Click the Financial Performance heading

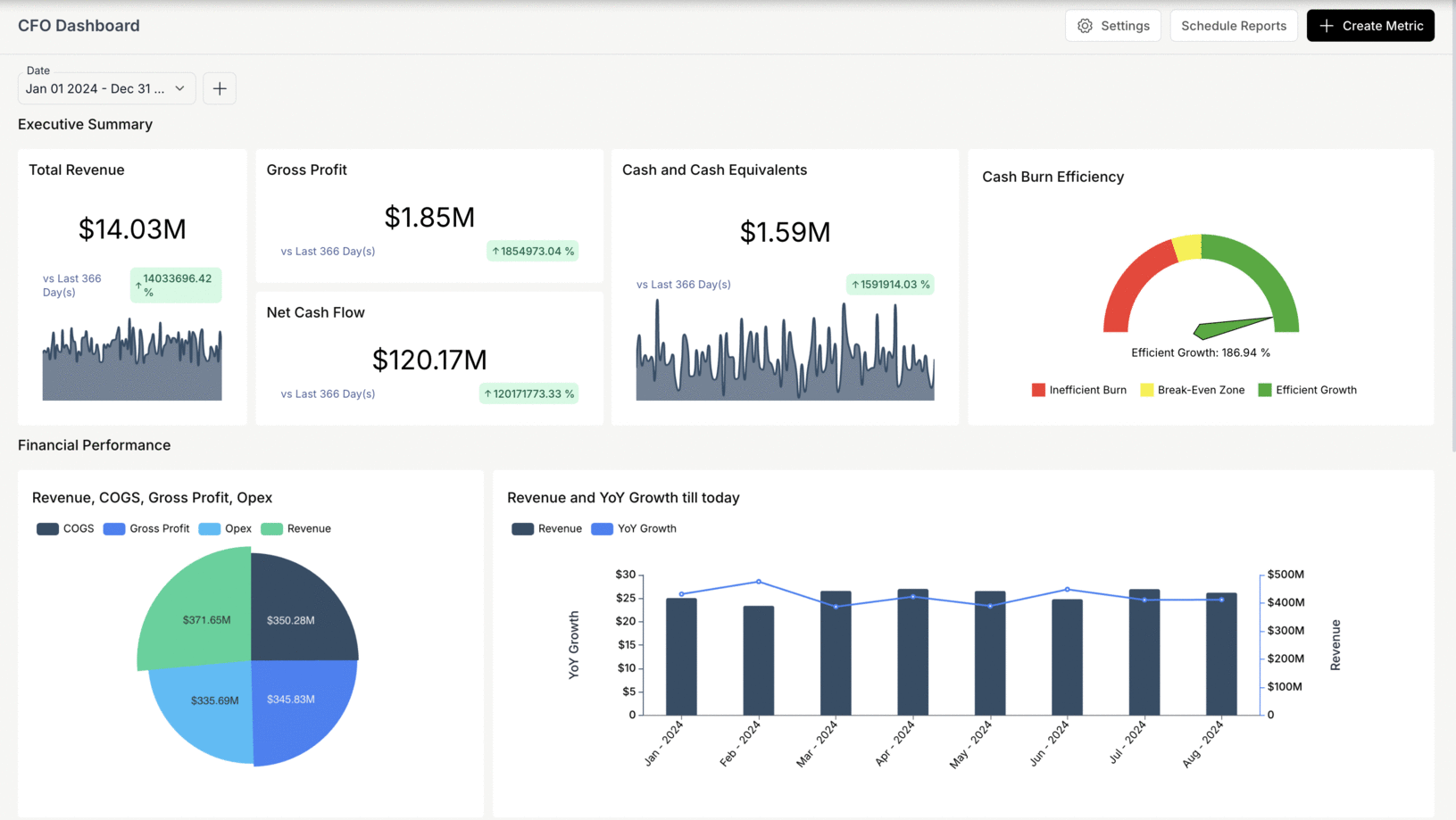94,445
